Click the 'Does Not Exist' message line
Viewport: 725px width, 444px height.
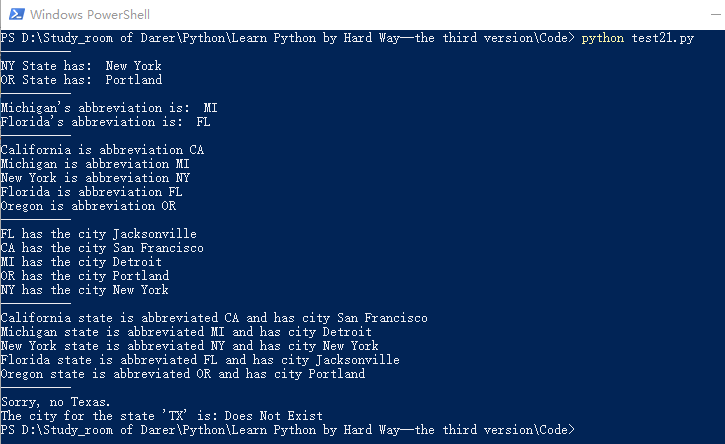(162, 416)
